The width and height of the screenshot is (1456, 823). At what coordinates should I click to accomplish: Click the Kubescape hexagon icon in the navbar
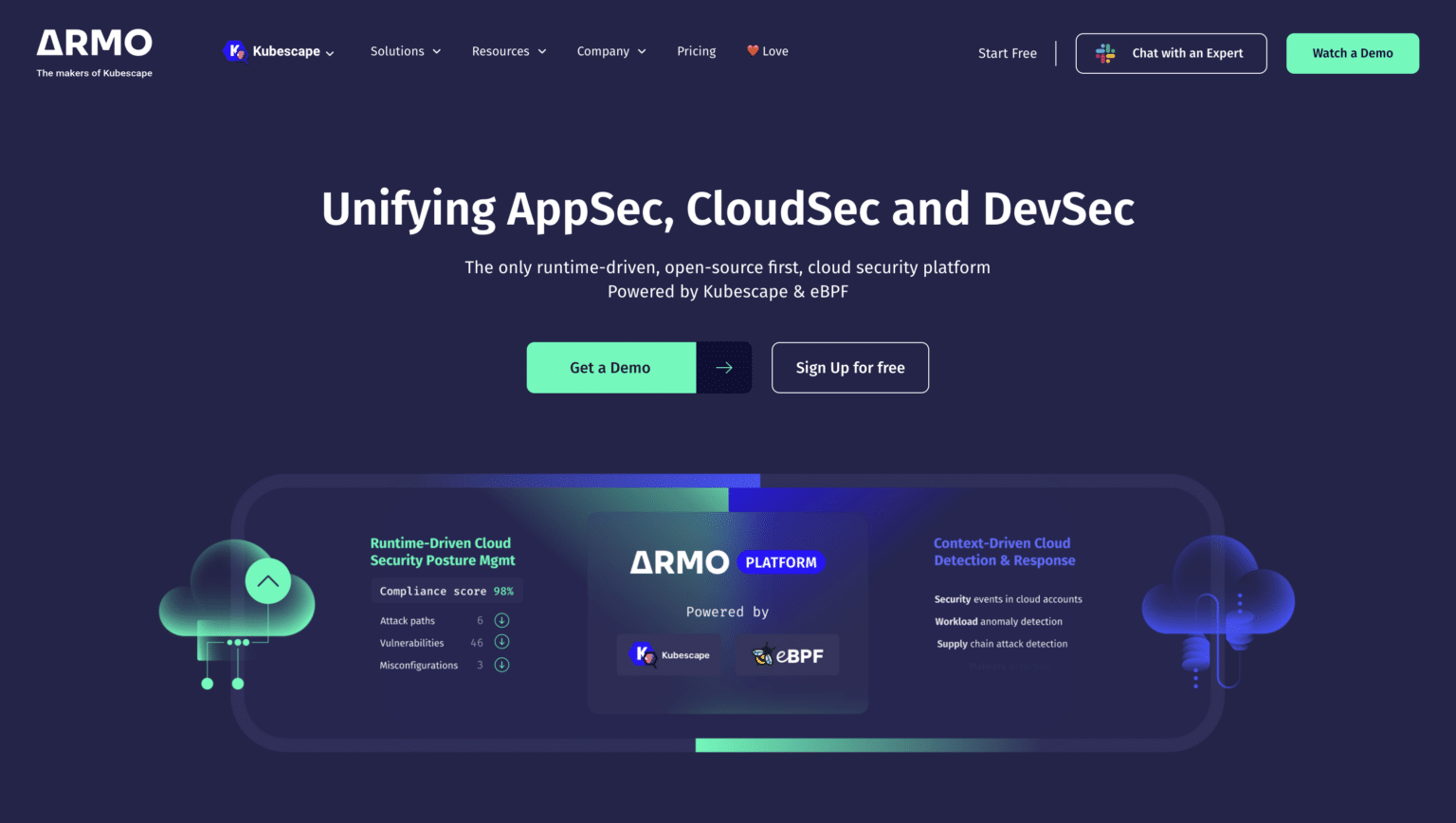pos(235,50)
